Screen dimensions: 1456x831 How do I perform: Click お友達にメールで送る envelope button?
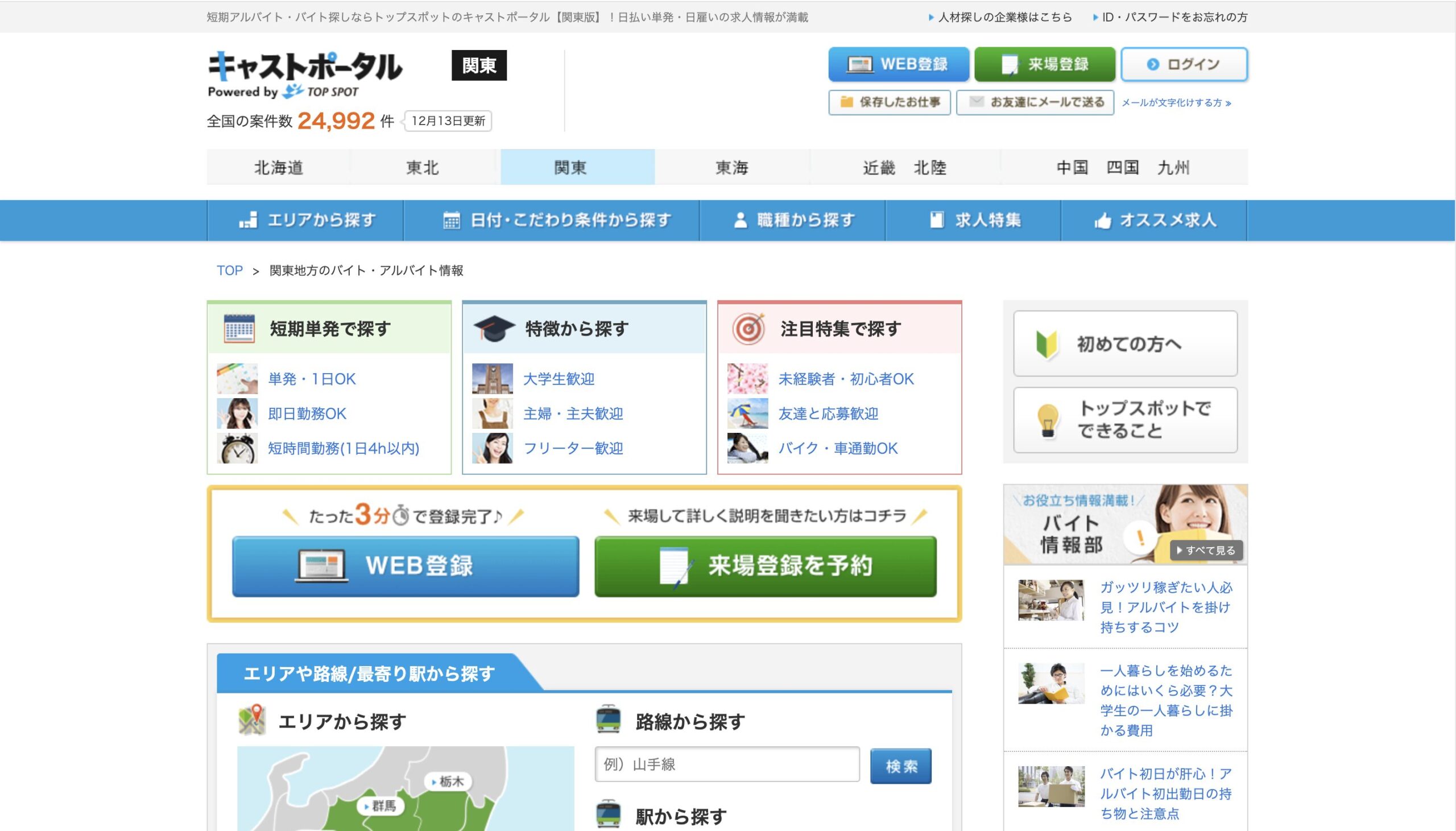1035,102
